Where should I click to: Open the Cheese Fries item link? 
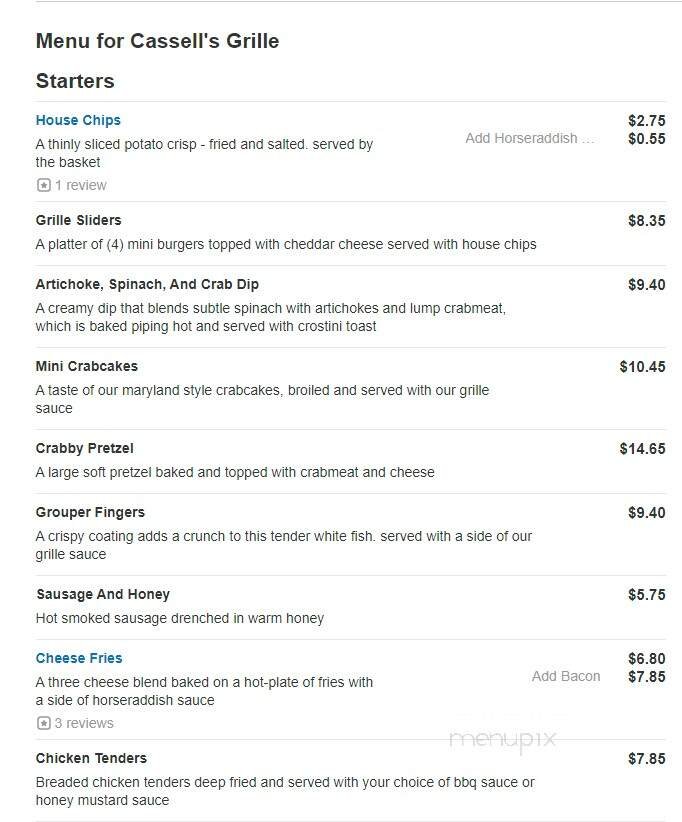pyautogui.click(x=79, y=658)
